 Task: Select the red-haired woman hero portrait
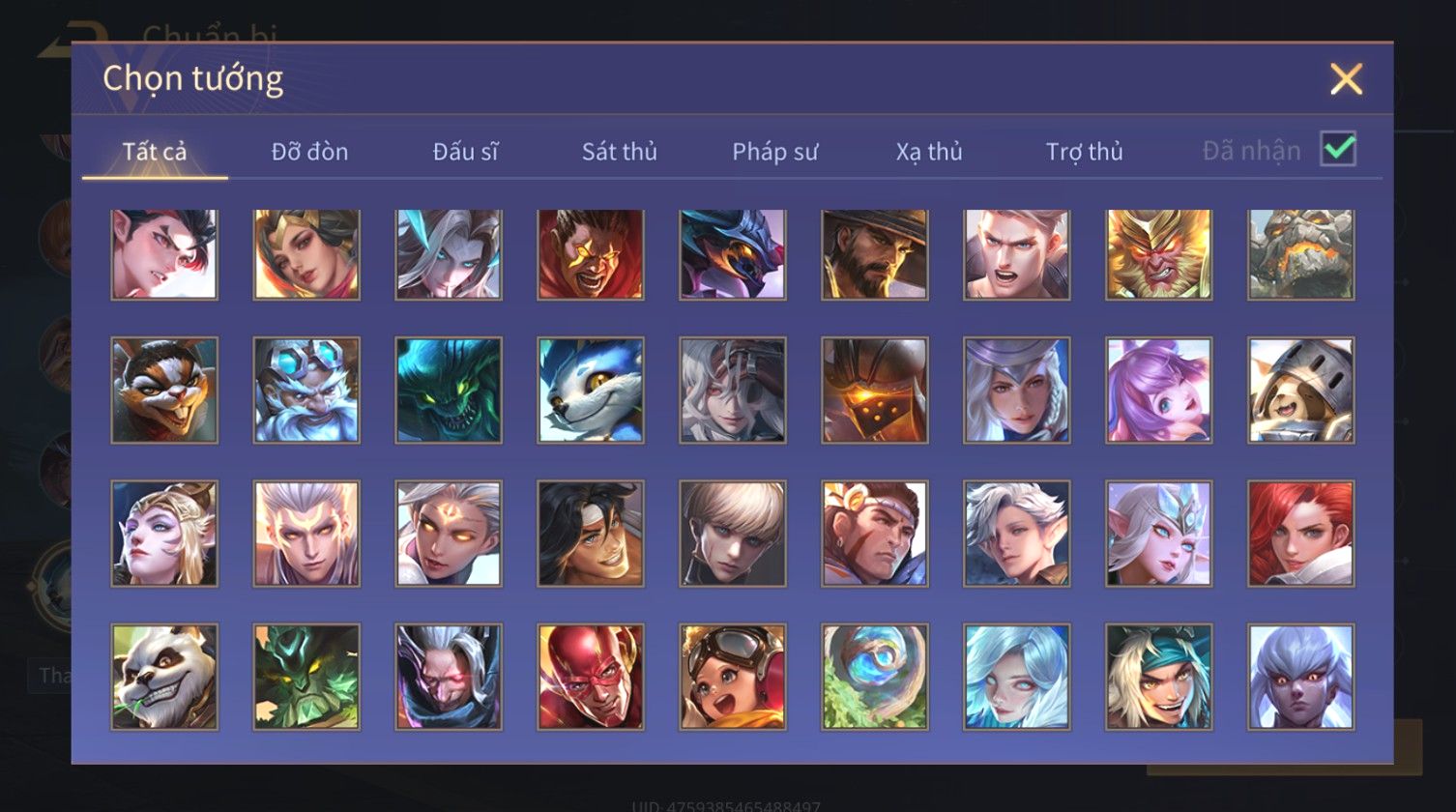pyautogui.click(x=1301, y=534)
